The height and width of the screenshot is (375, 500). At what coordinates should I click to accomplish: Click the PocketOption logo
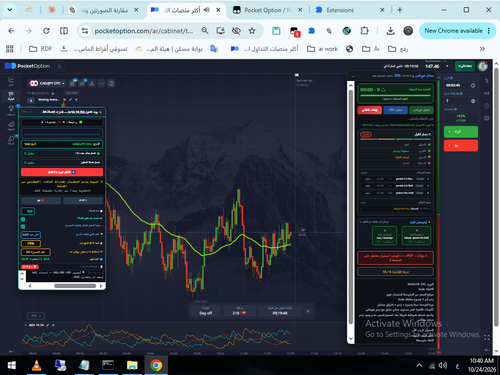pyautogui.click(x=27, y=66)
